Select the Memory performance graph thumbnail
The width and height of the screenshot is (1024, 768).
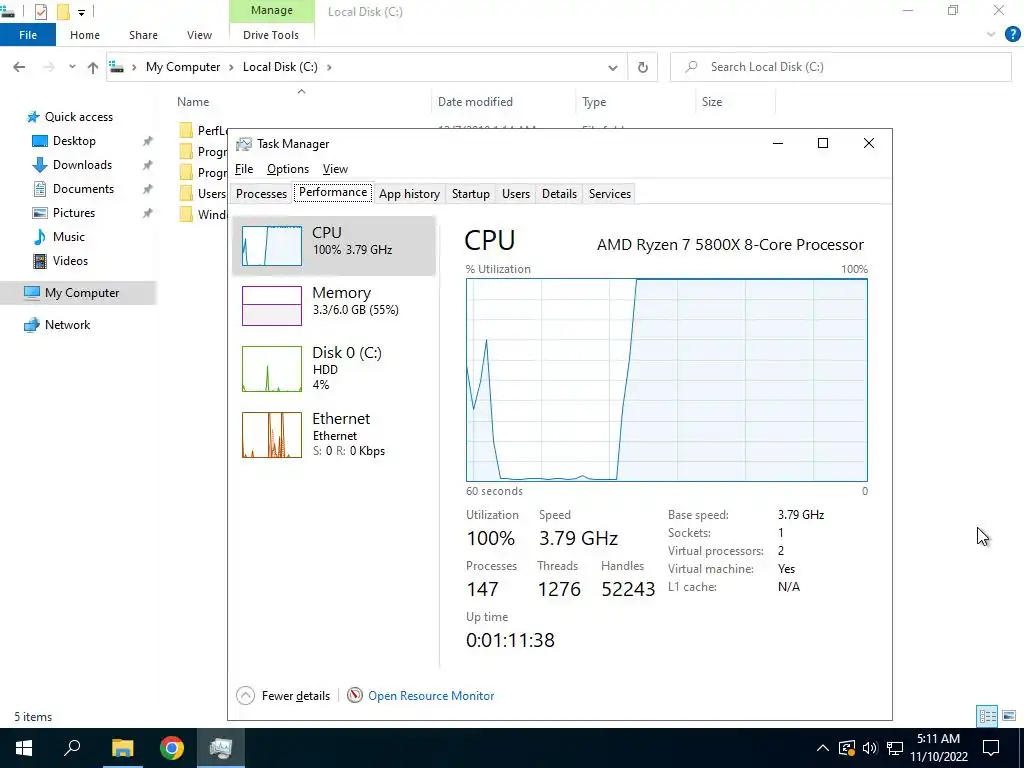click(x=272, y=306)
